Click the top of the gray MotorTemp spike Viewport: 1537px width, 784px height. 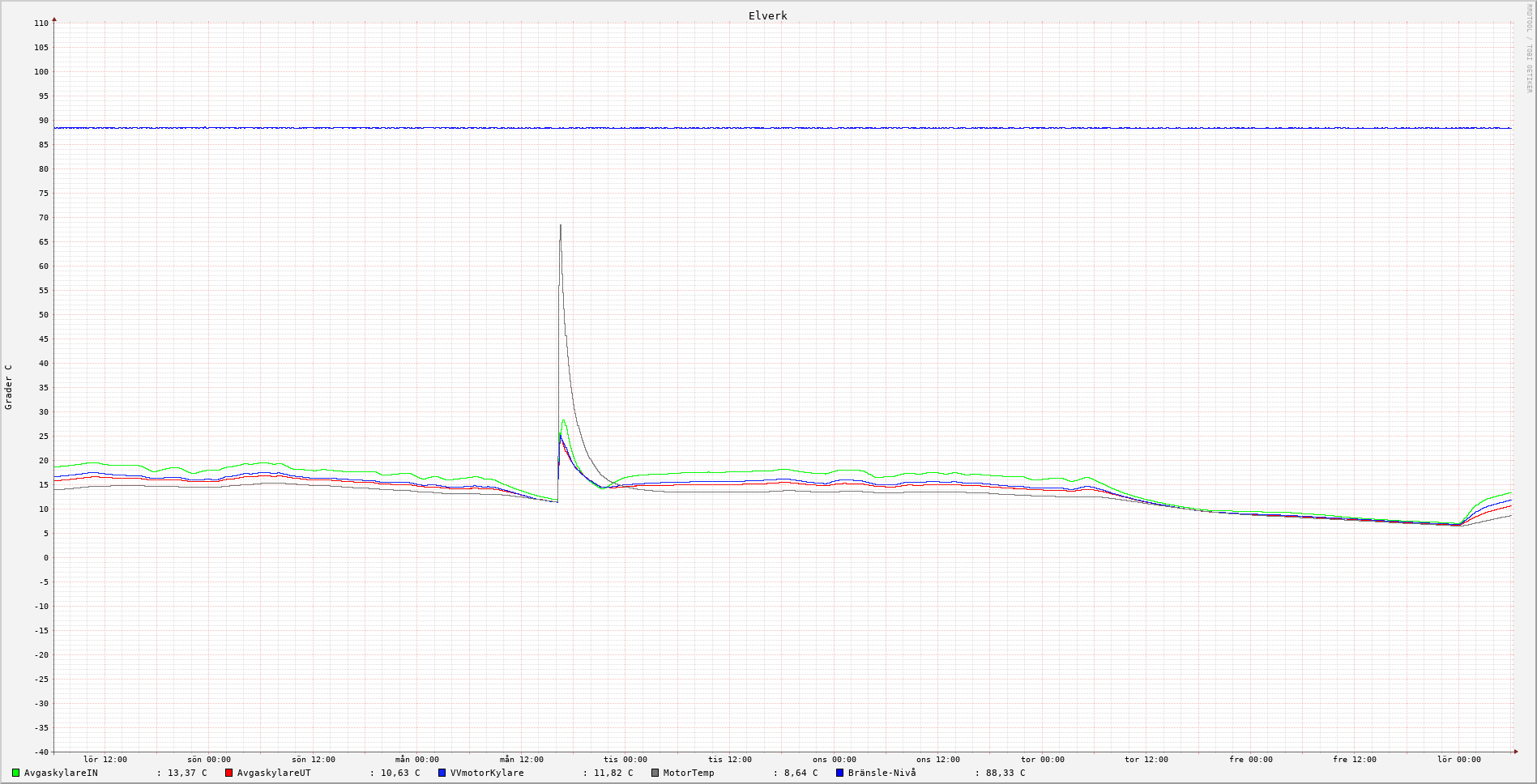560,226
